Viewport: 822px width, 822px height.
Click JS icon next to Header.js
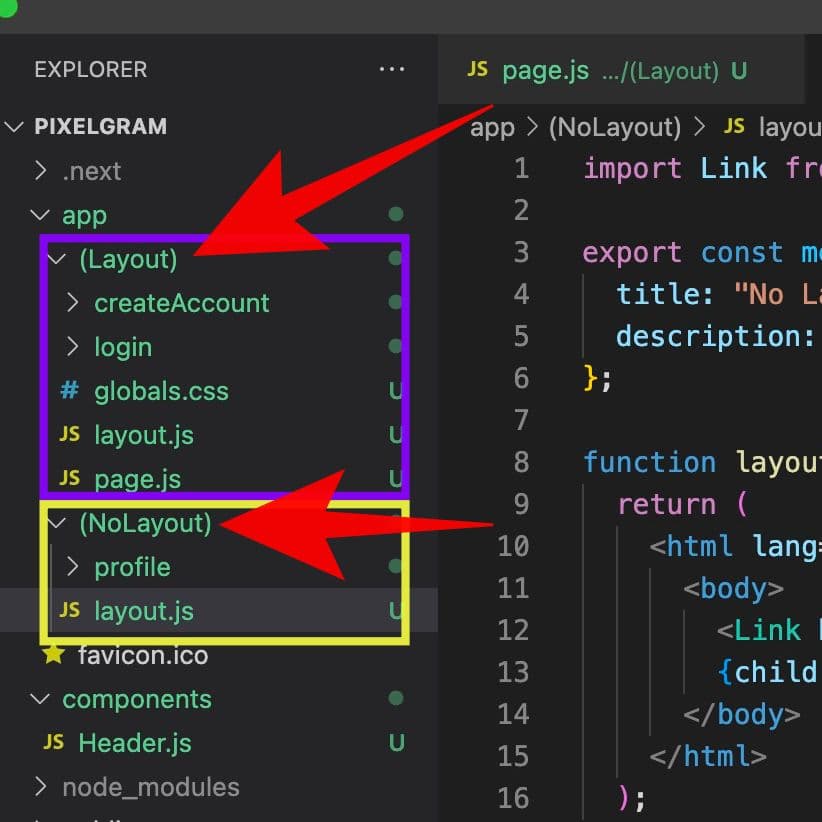coord(54,742)
